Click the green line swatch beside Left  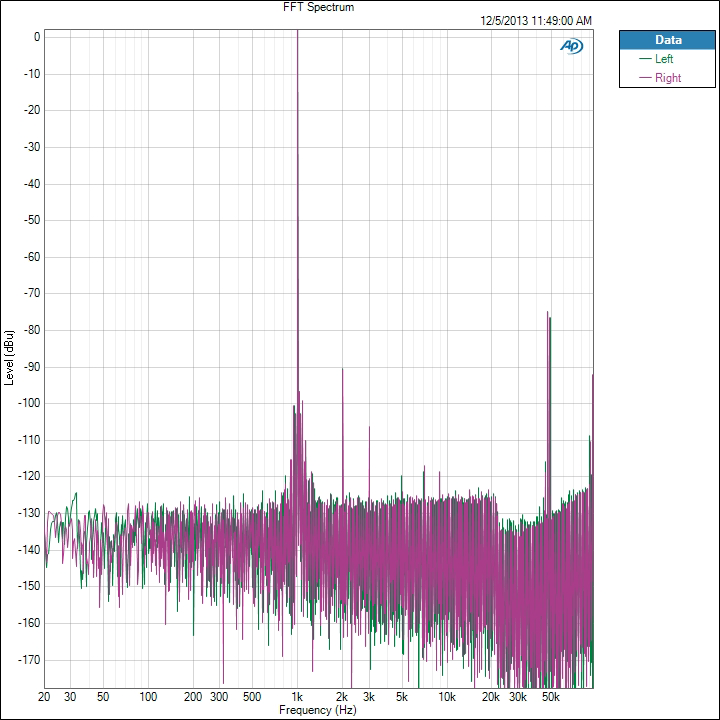tap(643, 59)
